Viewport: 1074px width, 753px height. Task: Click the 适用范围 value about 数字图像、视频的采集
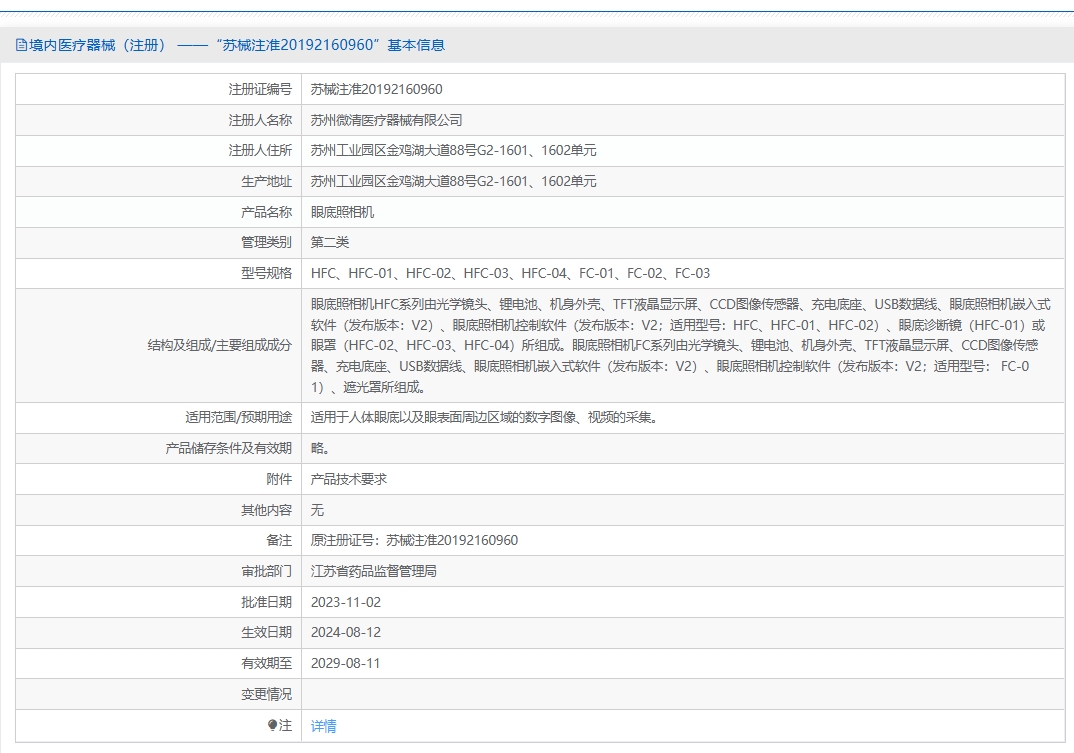point(484,417)
